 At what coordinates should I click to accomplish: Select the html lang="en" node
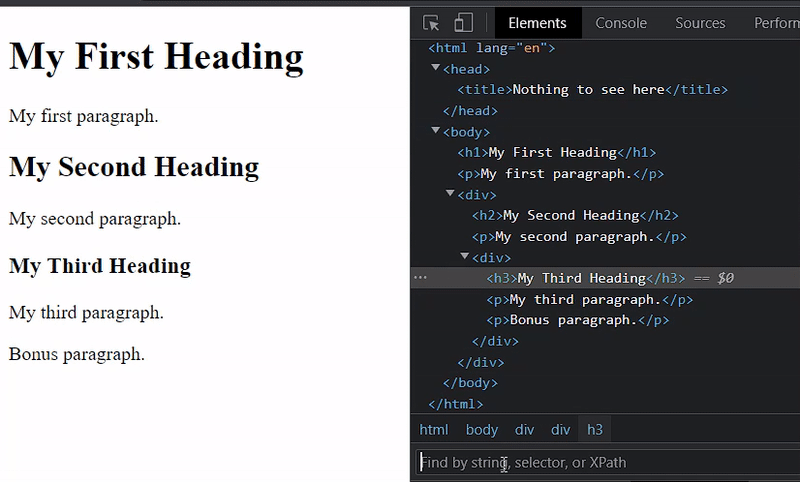pyautogui.click(x=491, y=48)
